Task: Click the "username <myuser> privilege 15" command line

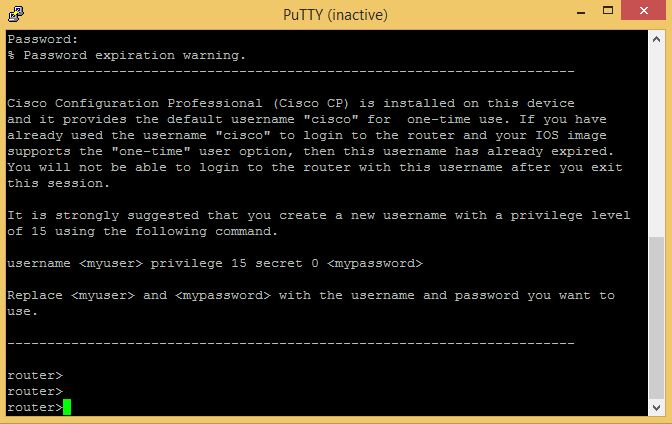Action: (215, 263)
